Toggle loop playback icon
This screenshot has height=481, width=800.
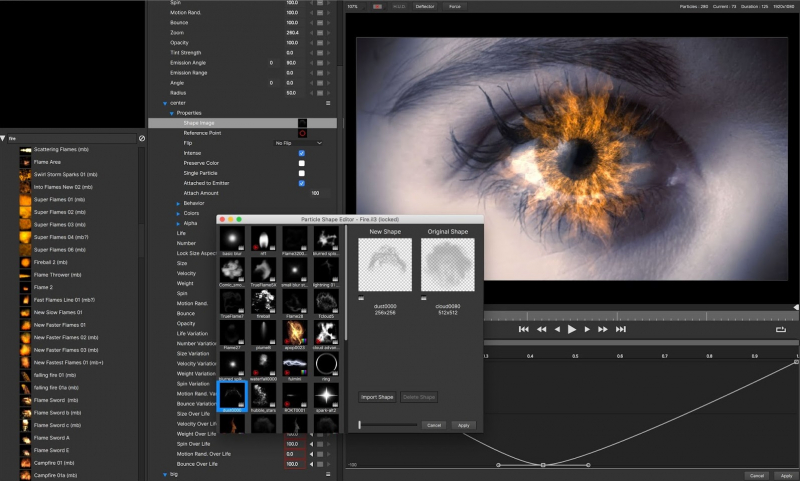tap(780, 328)
